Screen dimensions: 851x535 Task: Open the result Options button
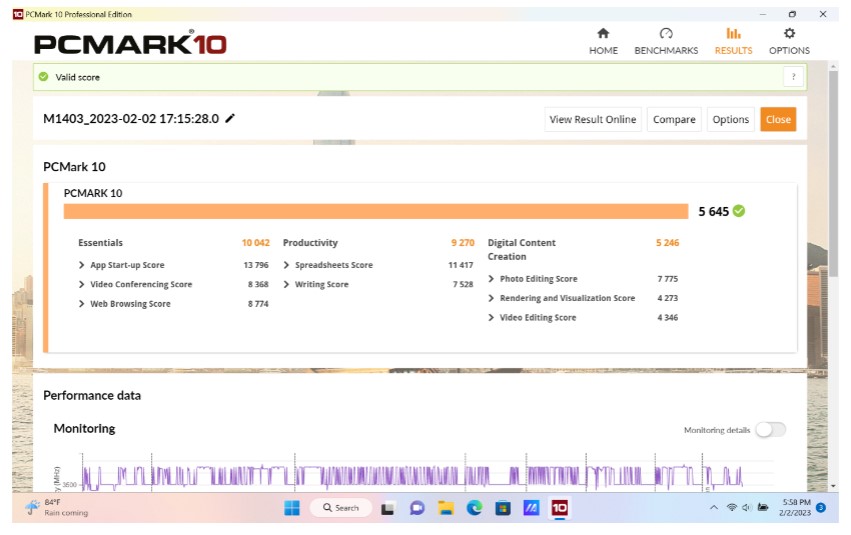[731, 119]
